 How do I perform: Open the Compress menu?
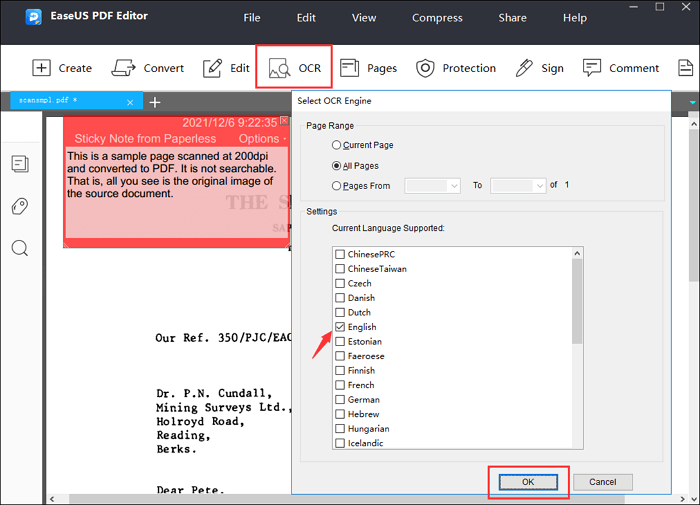(437, 18)
